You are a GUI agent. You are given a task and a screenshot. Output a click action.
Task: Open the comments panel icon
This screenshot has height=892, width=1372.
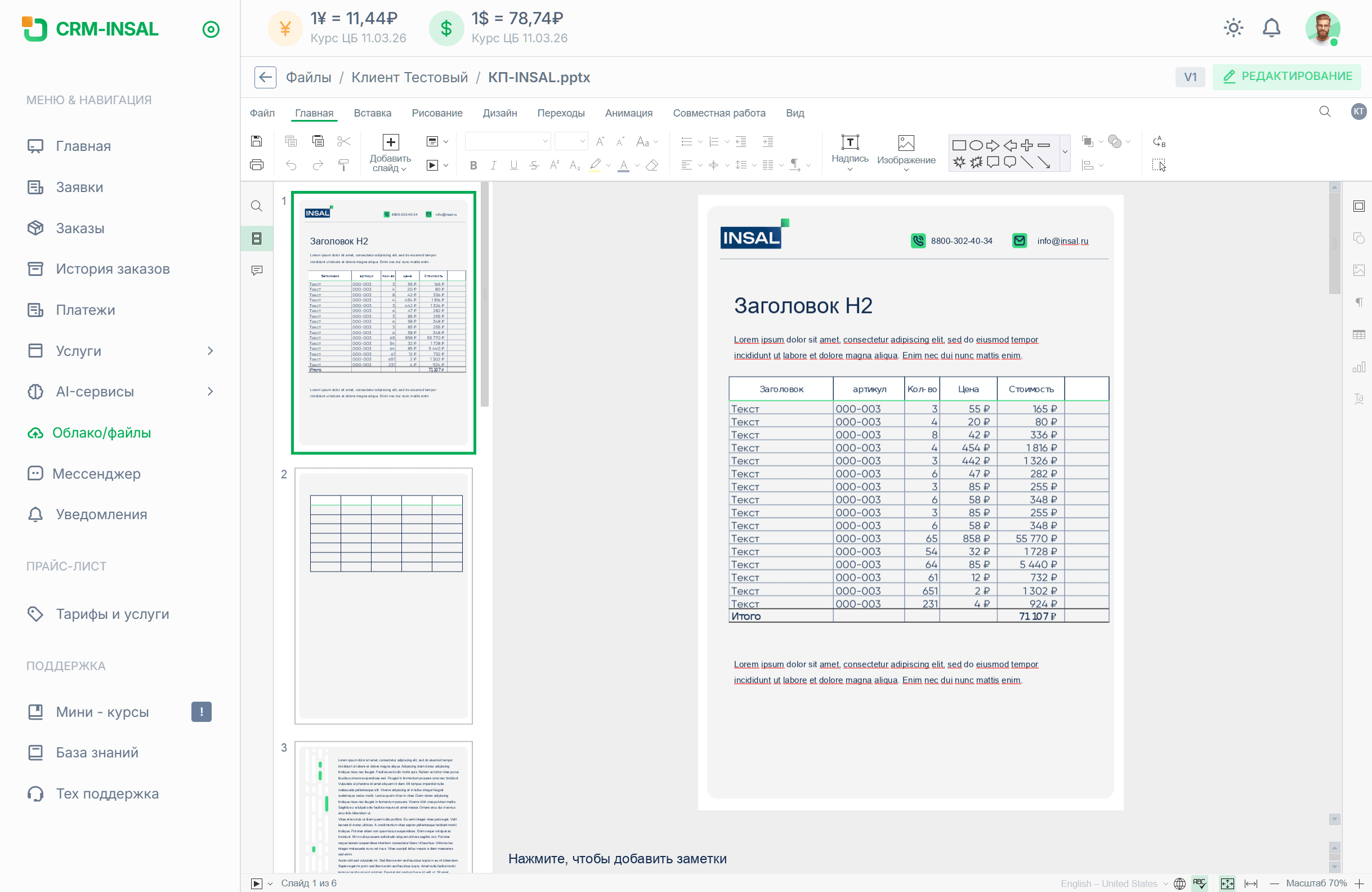point(257,270)
